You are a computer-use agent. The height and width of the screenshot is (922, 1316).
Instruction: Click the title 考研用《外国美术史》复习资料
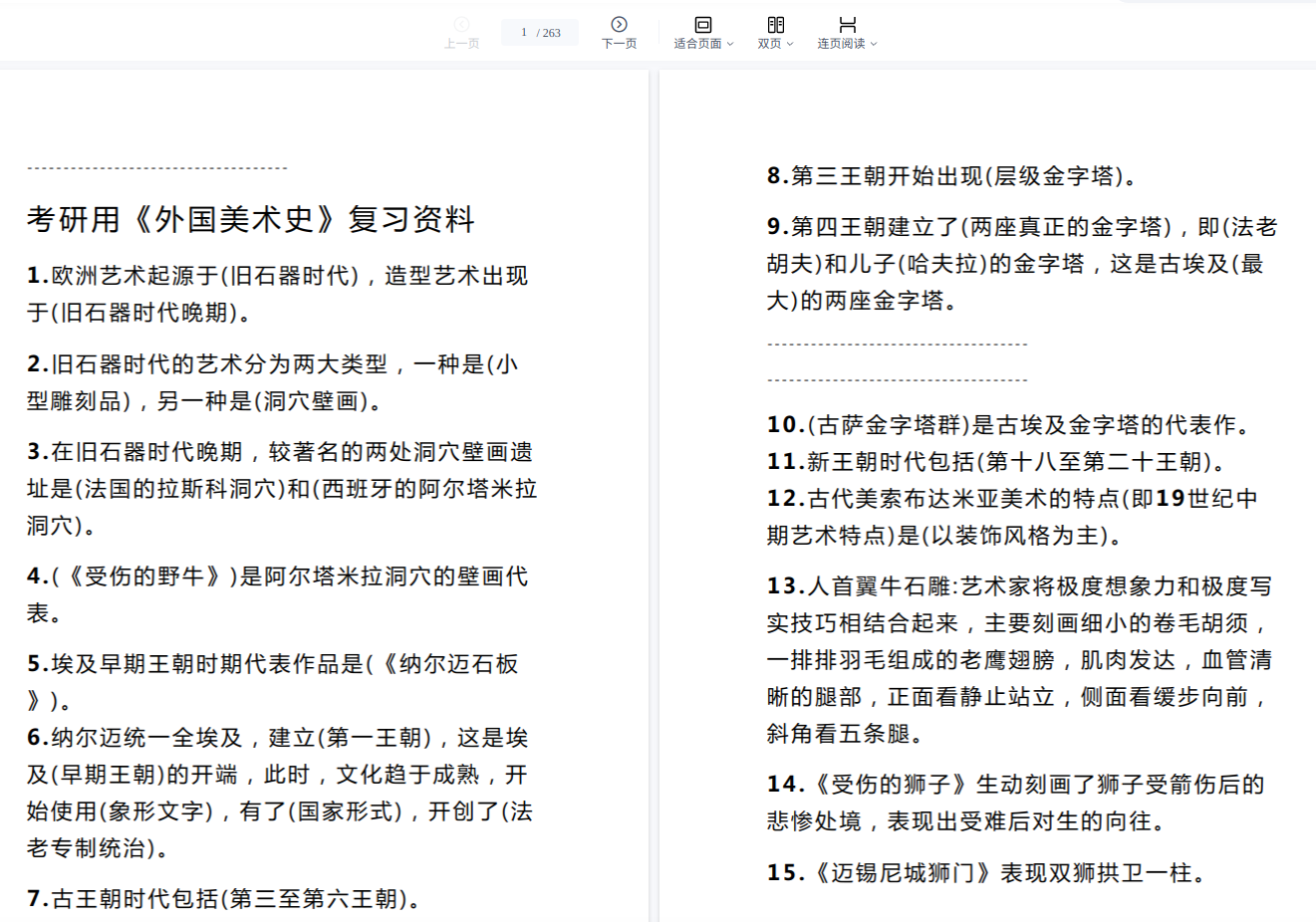coord(250,219)
